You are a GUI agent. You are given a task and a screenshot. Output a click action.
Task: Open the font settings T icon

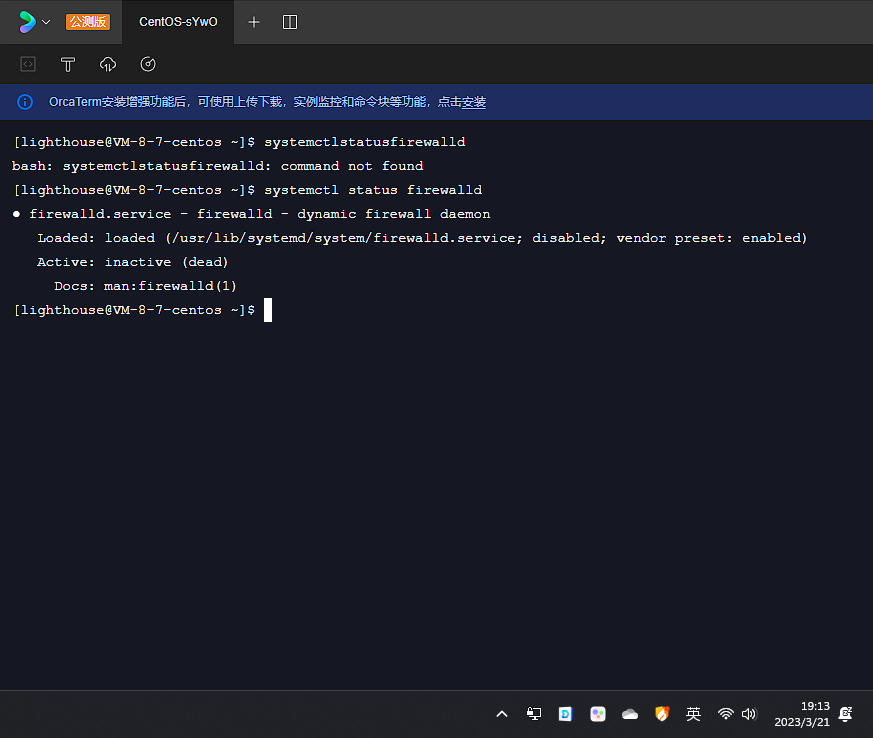point(68,65)
